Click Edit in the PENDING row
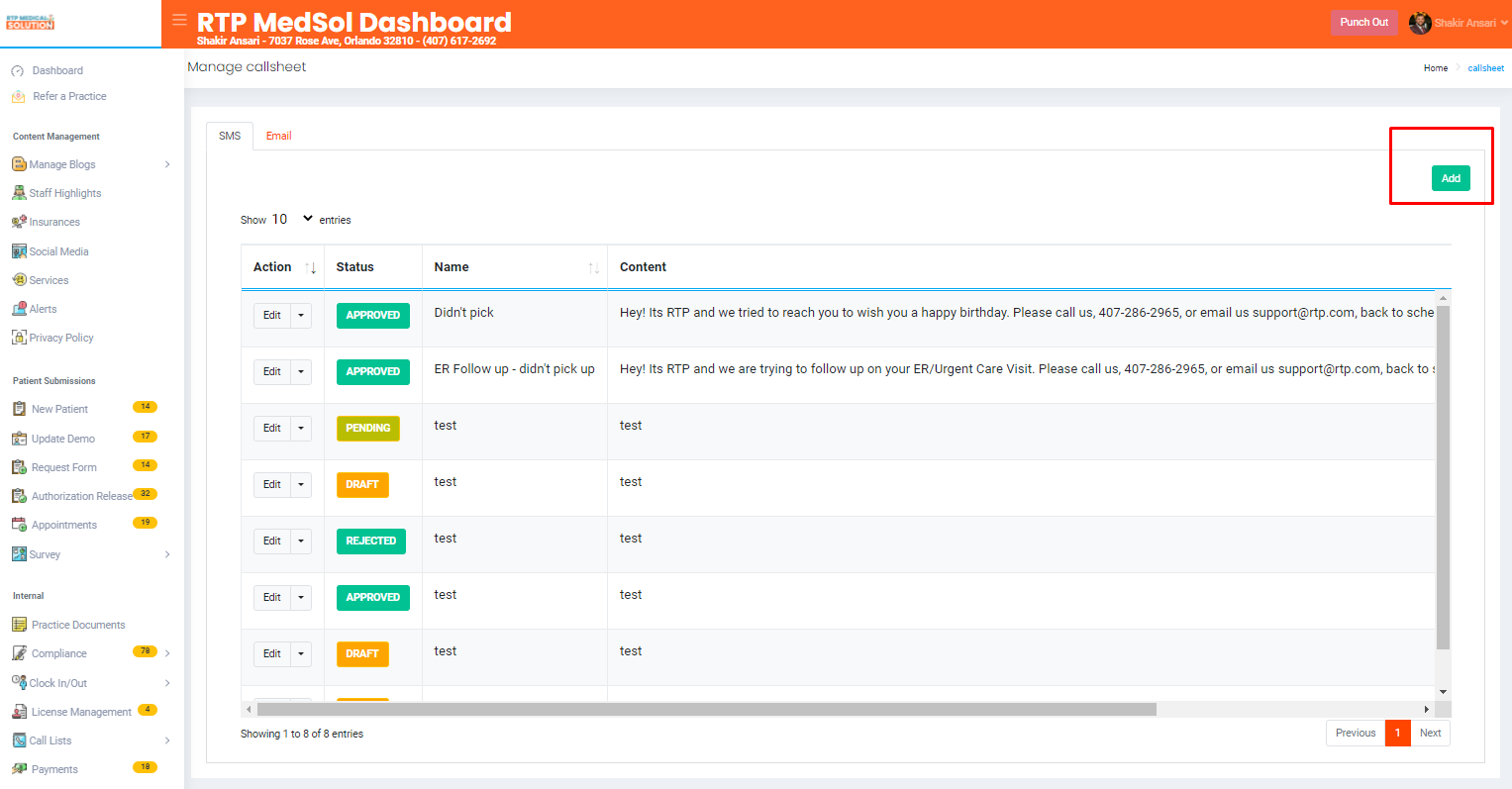 (x=272, y=428)
